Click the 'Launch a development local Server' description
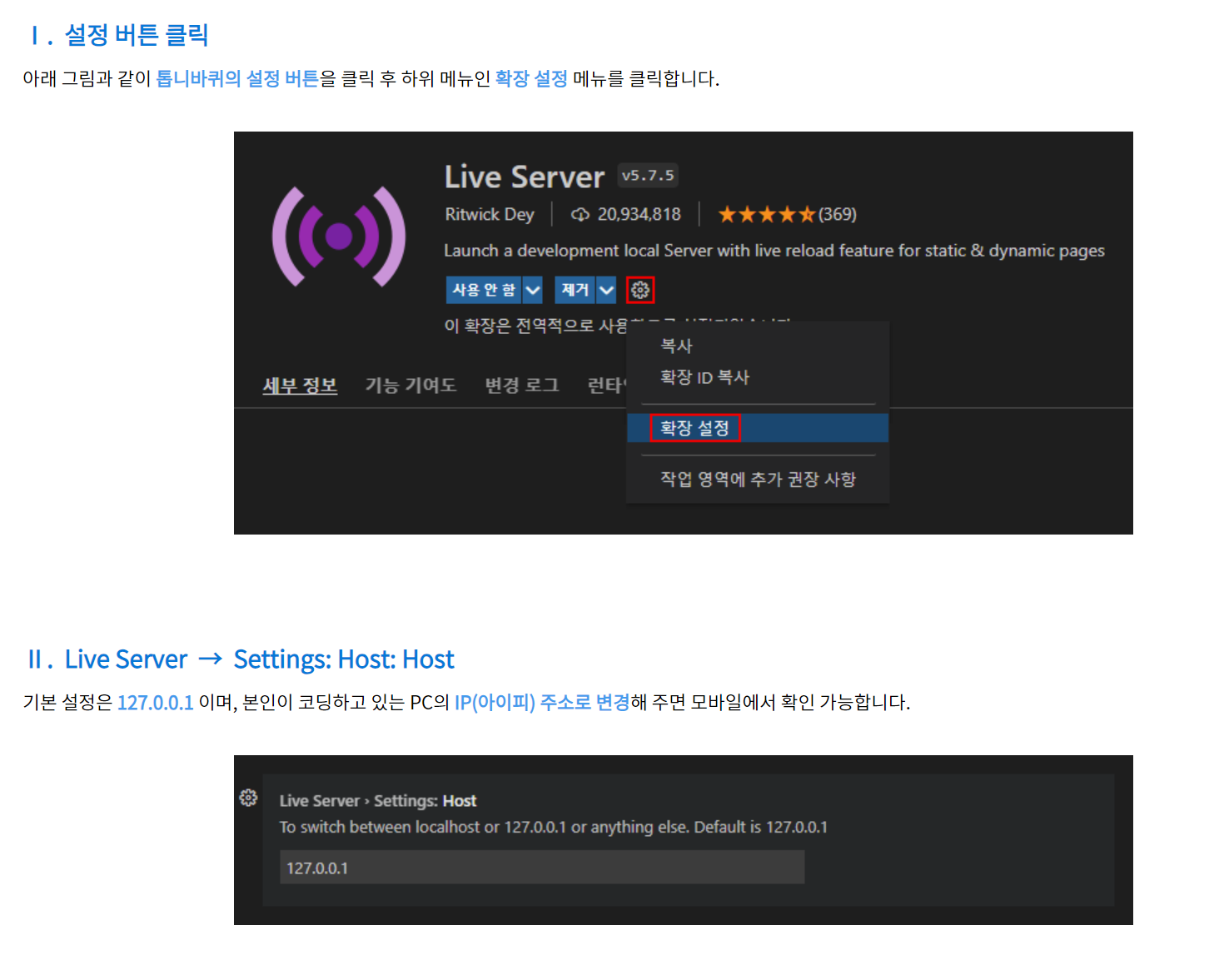This screenshot has height=980, width=1229. click(774, 251)
